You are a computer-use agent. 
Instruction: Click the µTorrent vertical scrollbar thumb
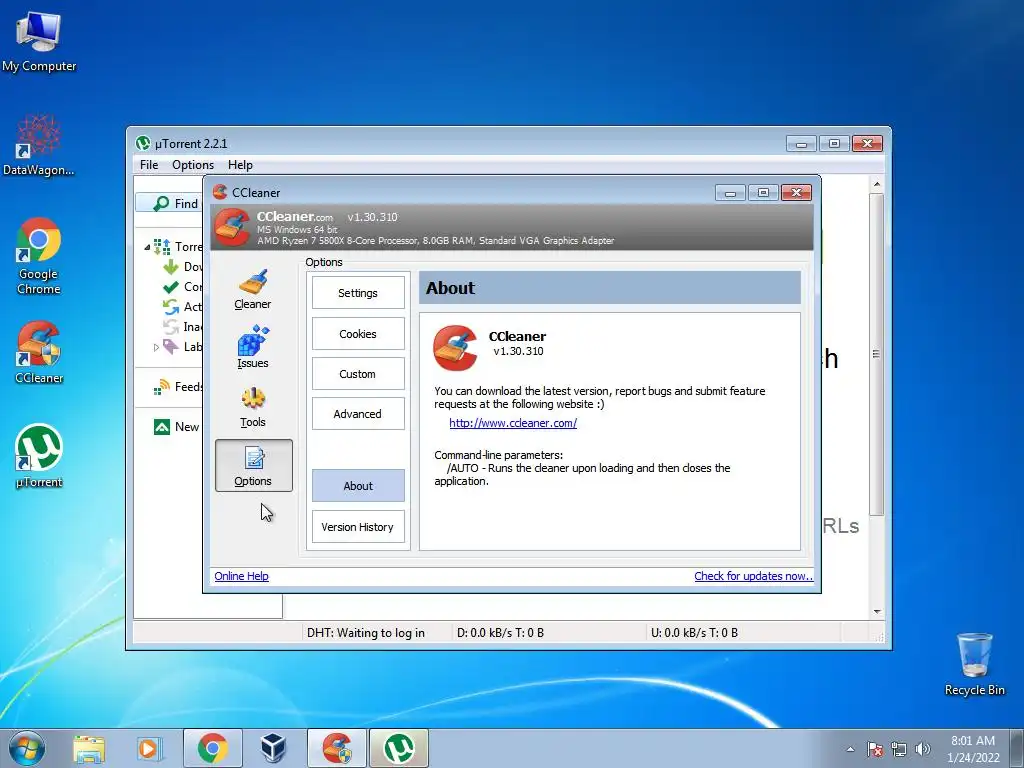[876, 354]
